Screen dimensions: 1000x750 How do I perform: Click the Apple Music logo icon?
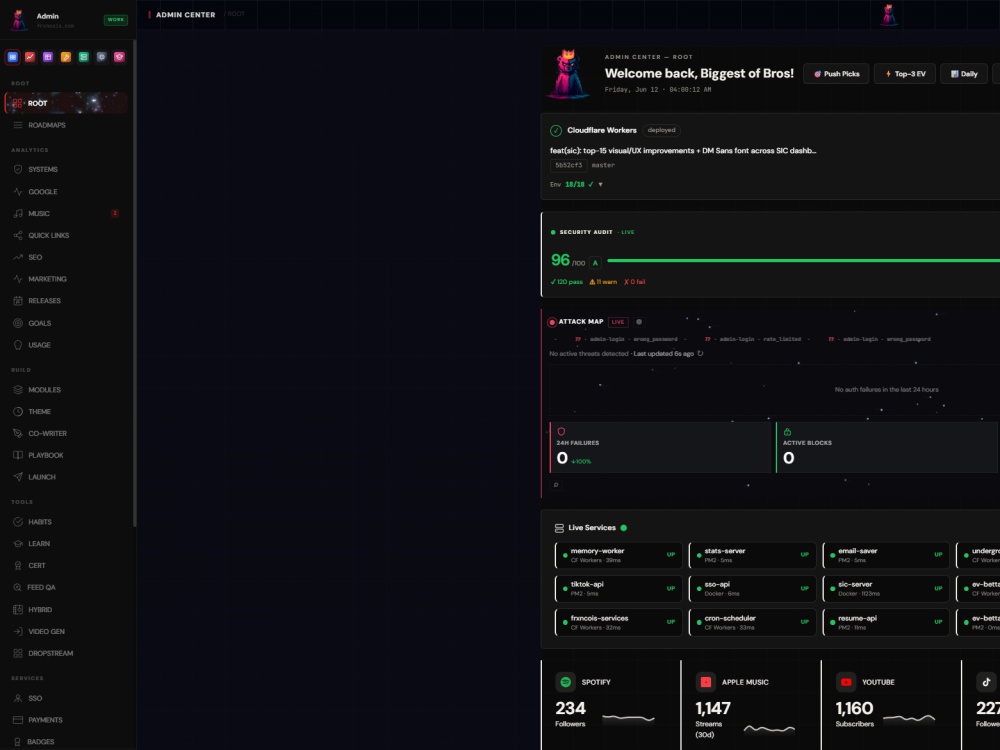pos(706,682)
